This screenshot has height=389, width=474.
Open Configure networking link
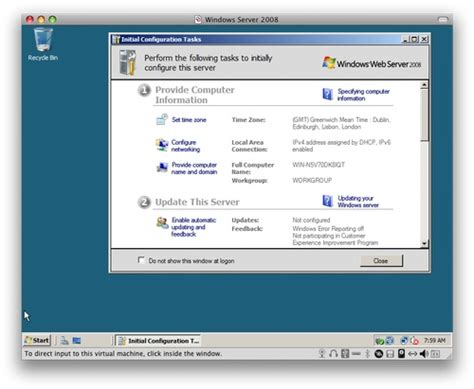186,146
